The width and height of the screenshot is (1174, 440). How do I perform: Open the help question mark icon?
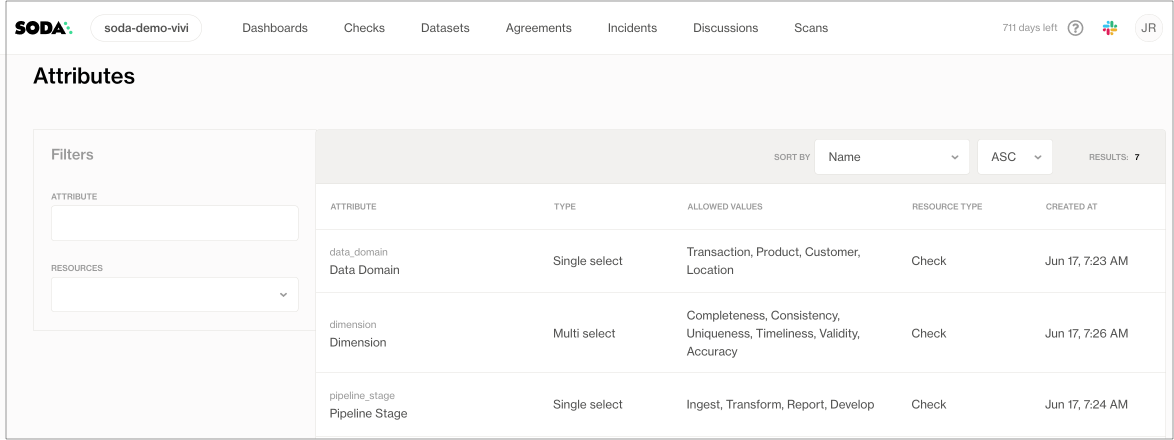click(x=1075, y=28)
